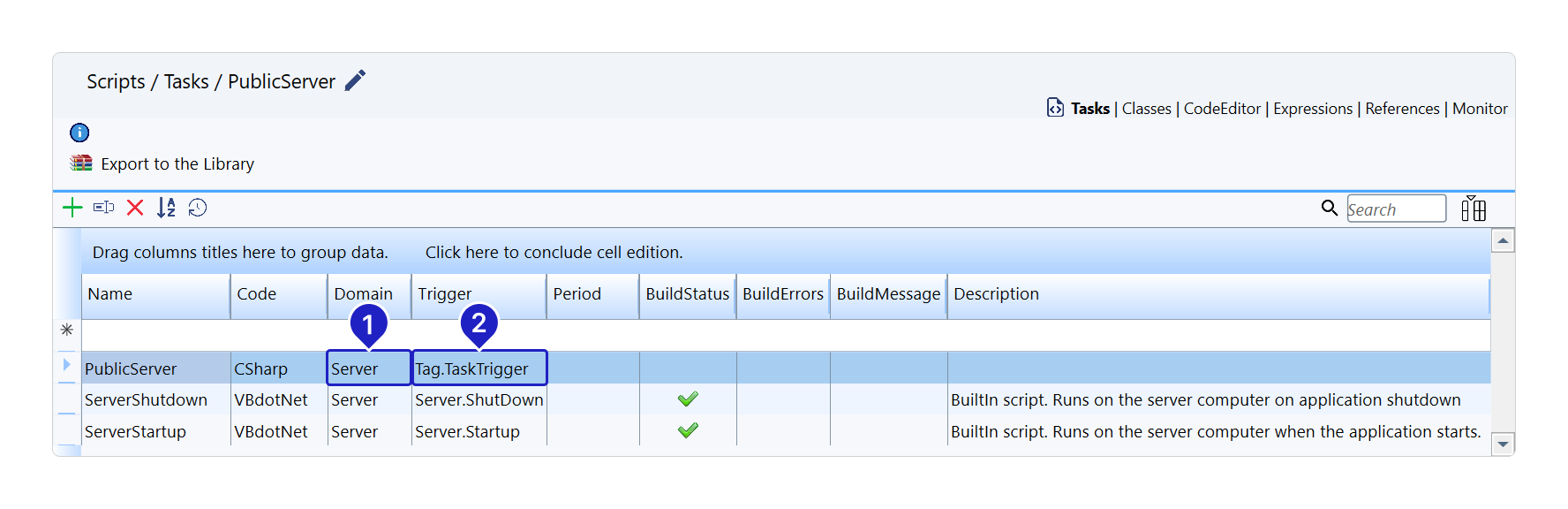Click the magnifying glass search icon
This screenshot has width=1568, height=509.
1329,208
